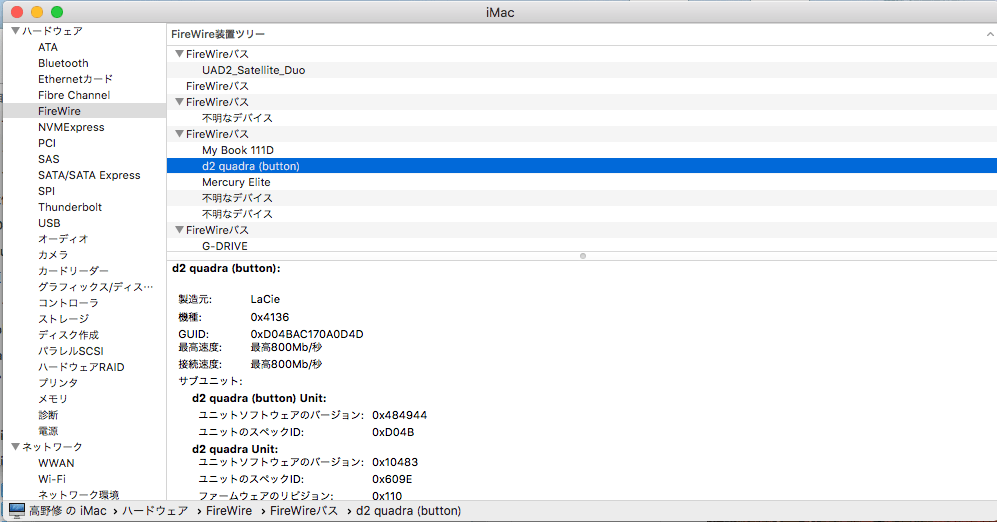Screen dimensions: 997x522
Task: Click 高野修 の iMac in path bar
Action: click(x=68, y=511)
